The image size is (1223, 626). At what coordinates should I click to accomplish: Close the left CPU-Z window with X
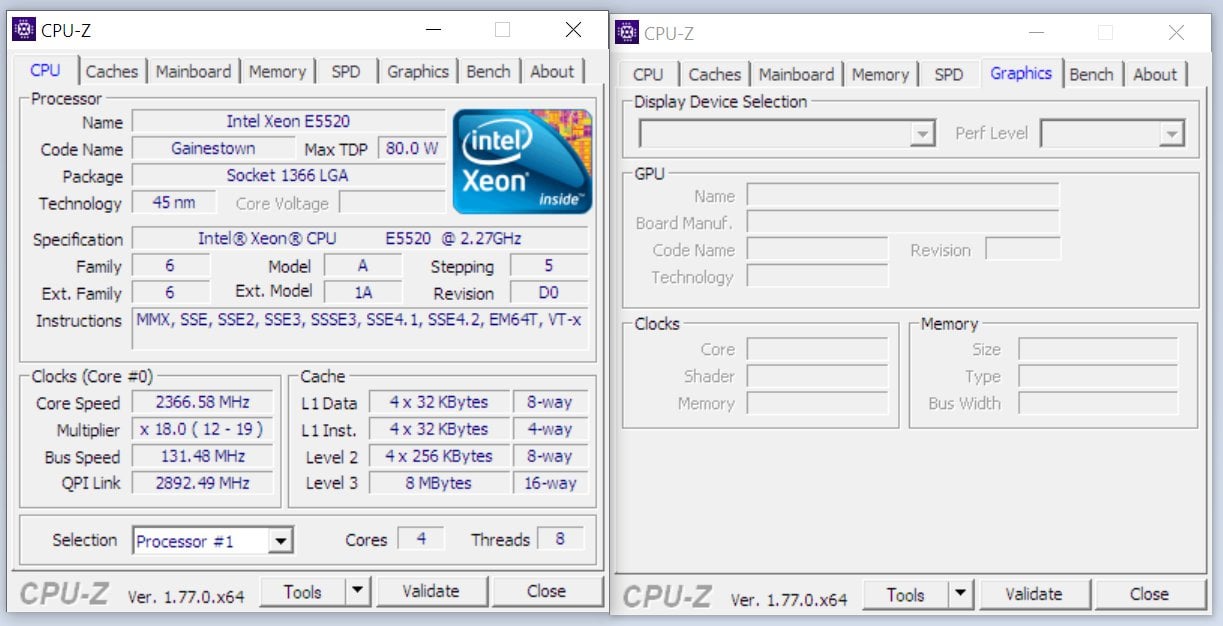click(573, 30)
